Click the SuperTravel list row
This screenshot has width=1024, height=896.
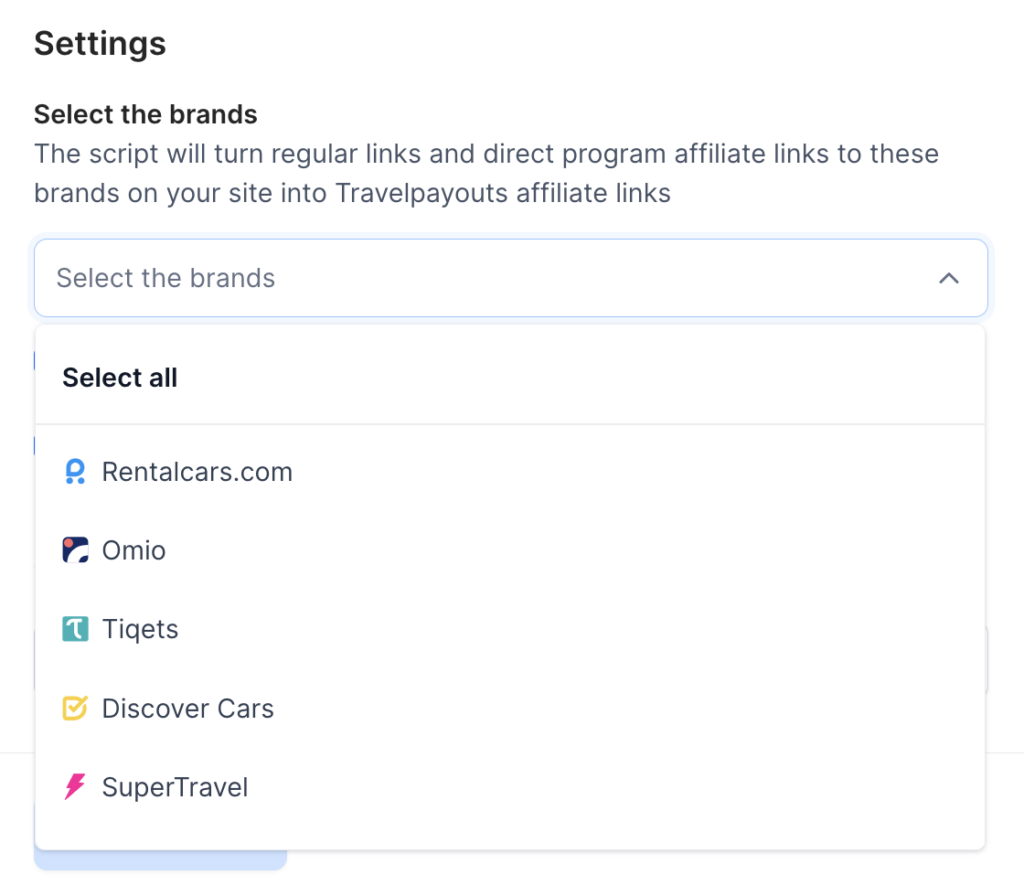pyautogui.click(x=175, y=787)
